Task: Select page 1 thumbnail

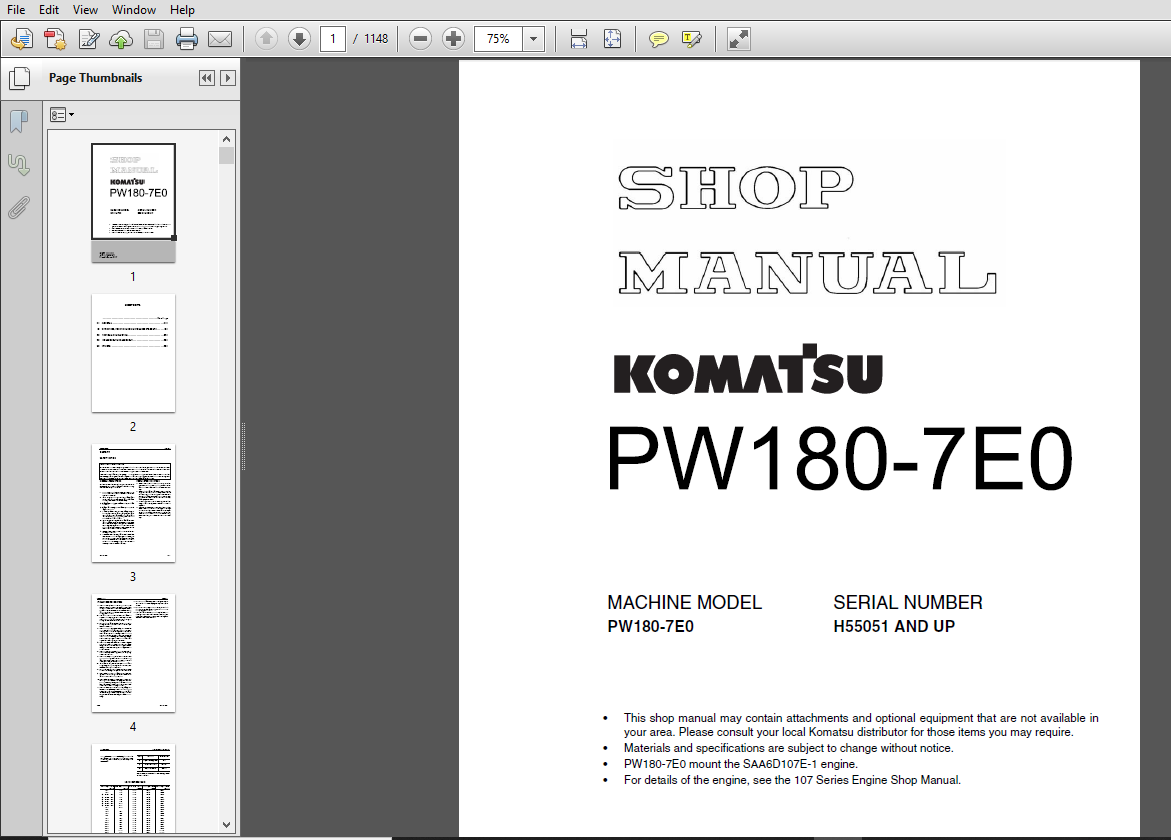Action: tap(134, 202)
